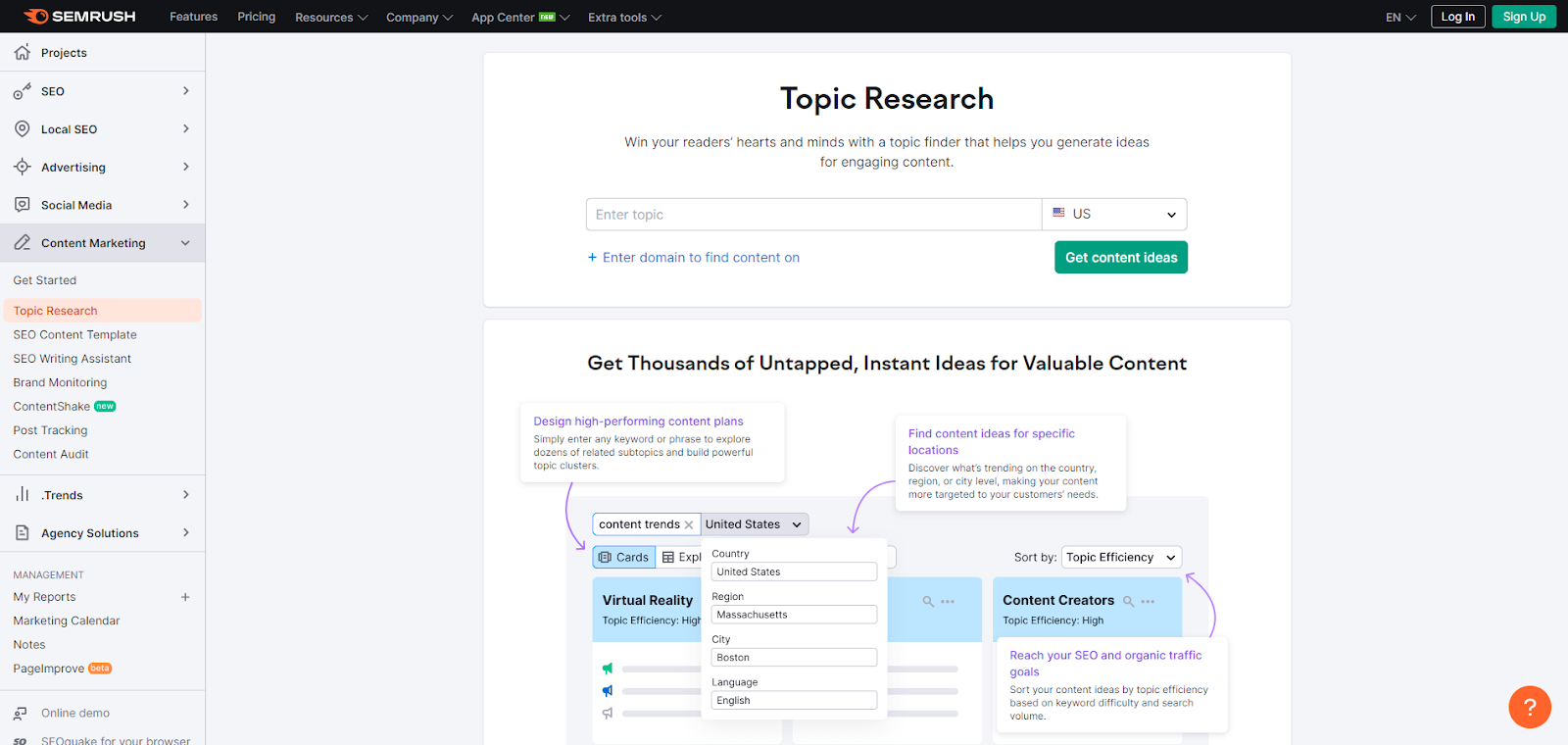This screenshot has width=1568, height=745.
Task: Select the Cards view tab
Action: tap(624, 557)
